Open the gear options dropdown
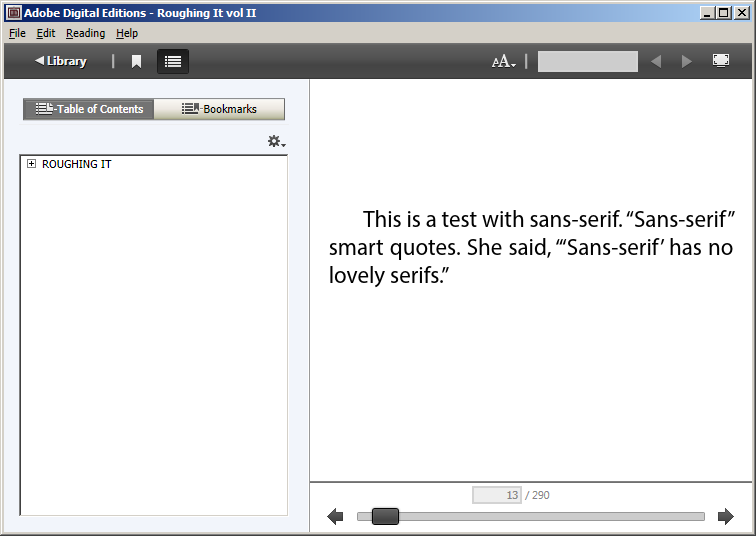The height and width of the screenshot is (536, 756). coord(277,142)
